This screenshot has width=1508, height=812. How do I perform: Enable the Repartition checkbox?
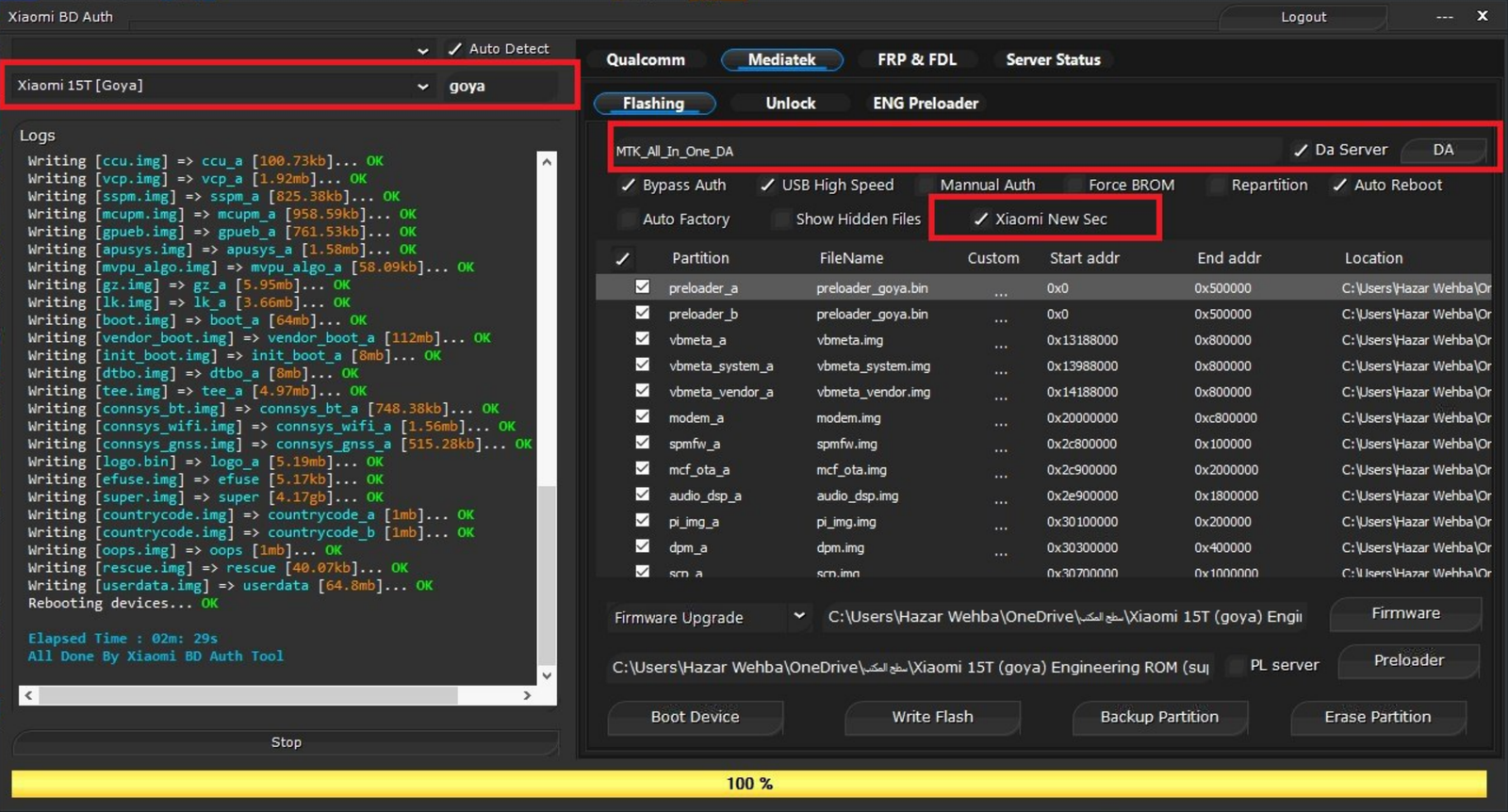click(1217, 186)
